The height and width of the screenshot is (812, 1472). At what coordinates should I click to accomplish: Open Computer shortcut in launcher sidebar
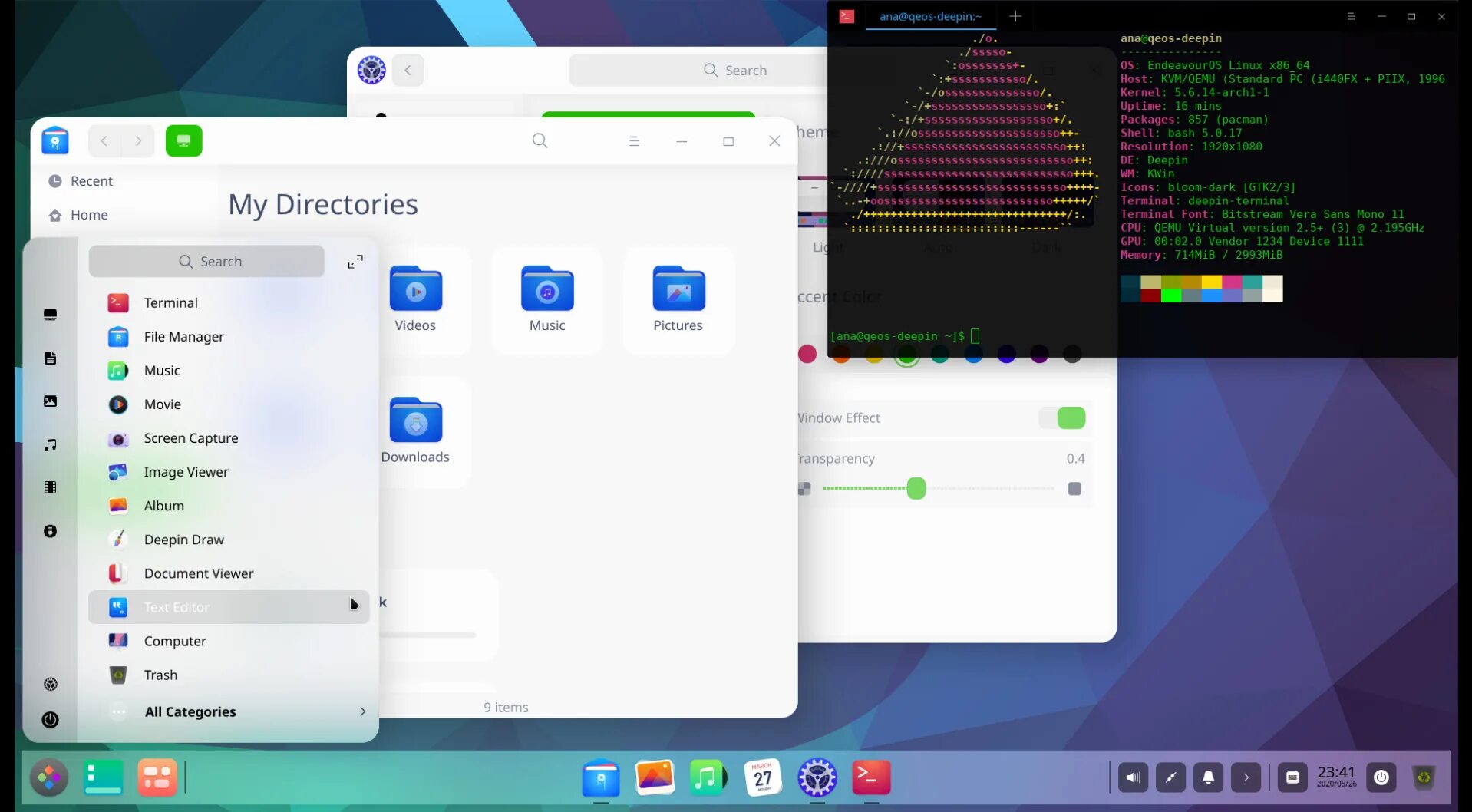[x=51, y=315]
